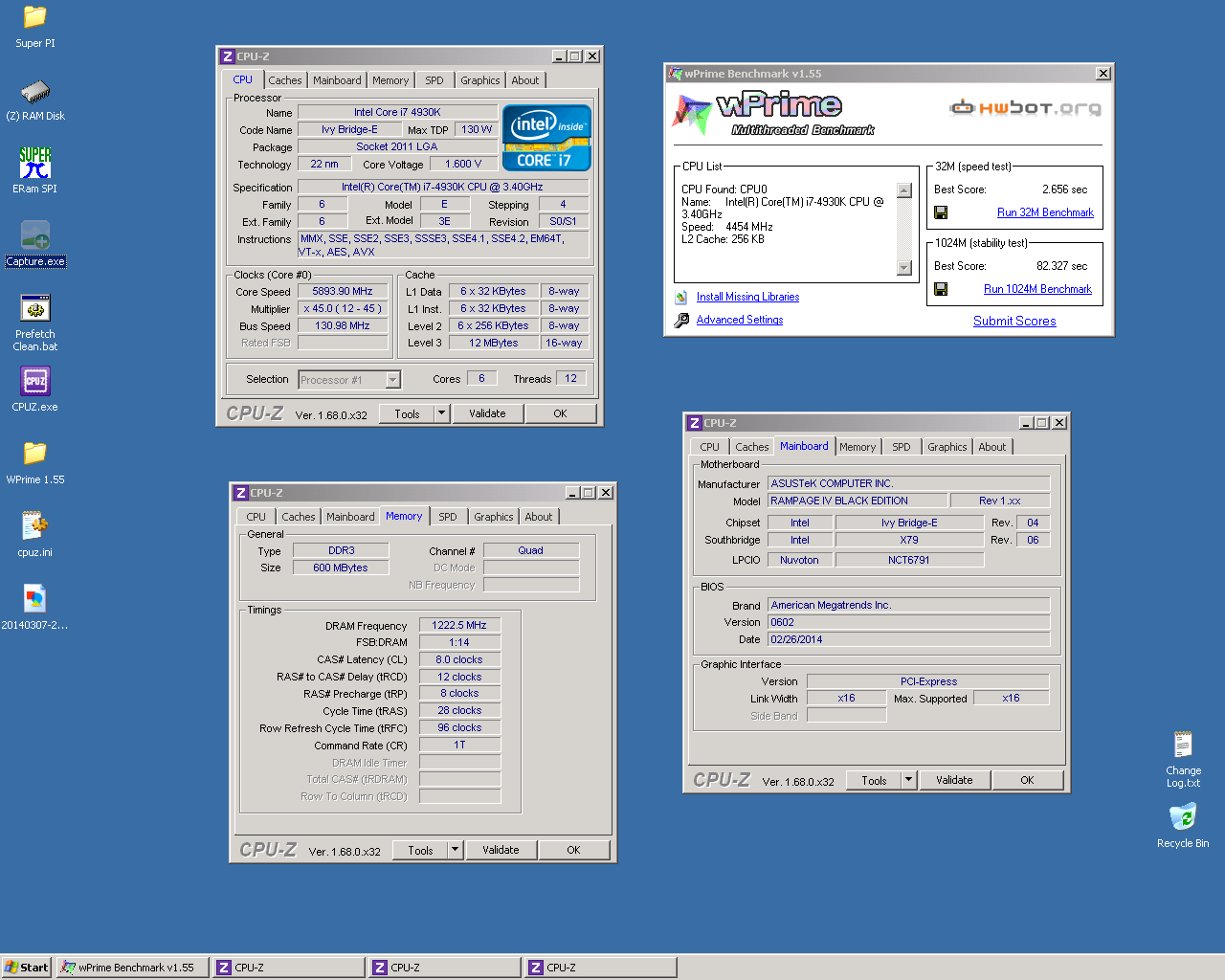Open Memory tab in CPU window
The width and height of the screenshot is (1225, 980).
pyautogui.click(x=390, y=80)
